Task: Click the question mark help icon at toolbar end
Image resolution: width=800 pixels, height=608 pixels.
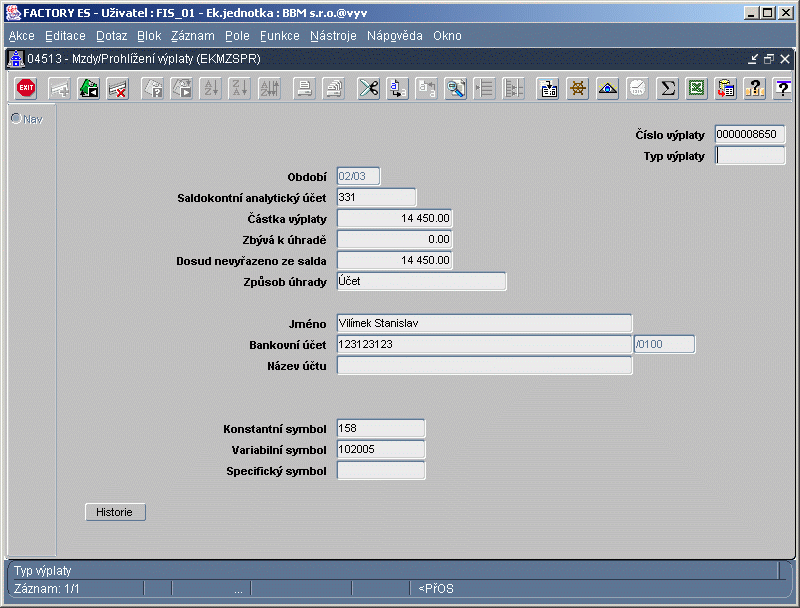Action: (x=783, y=88)
